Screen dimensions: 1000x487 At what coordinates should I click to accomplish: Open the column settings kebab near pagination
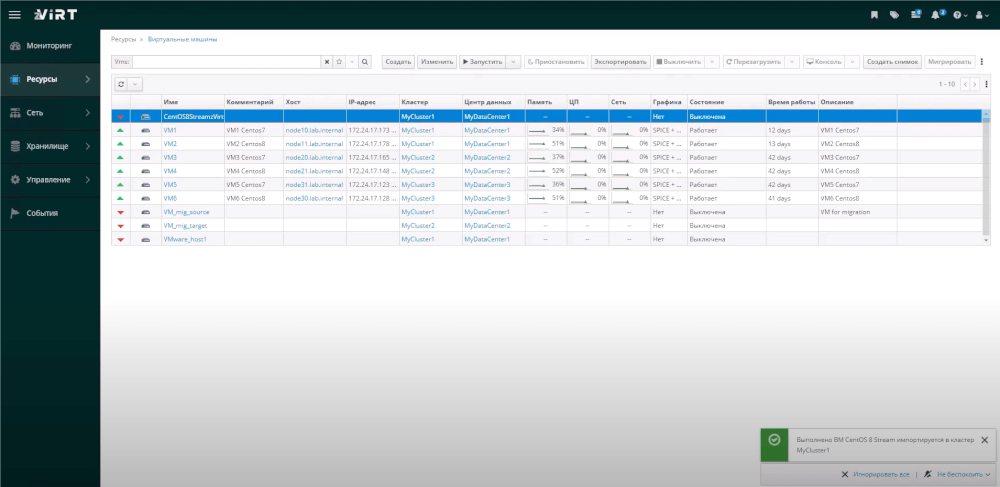[x=987, y=84]
